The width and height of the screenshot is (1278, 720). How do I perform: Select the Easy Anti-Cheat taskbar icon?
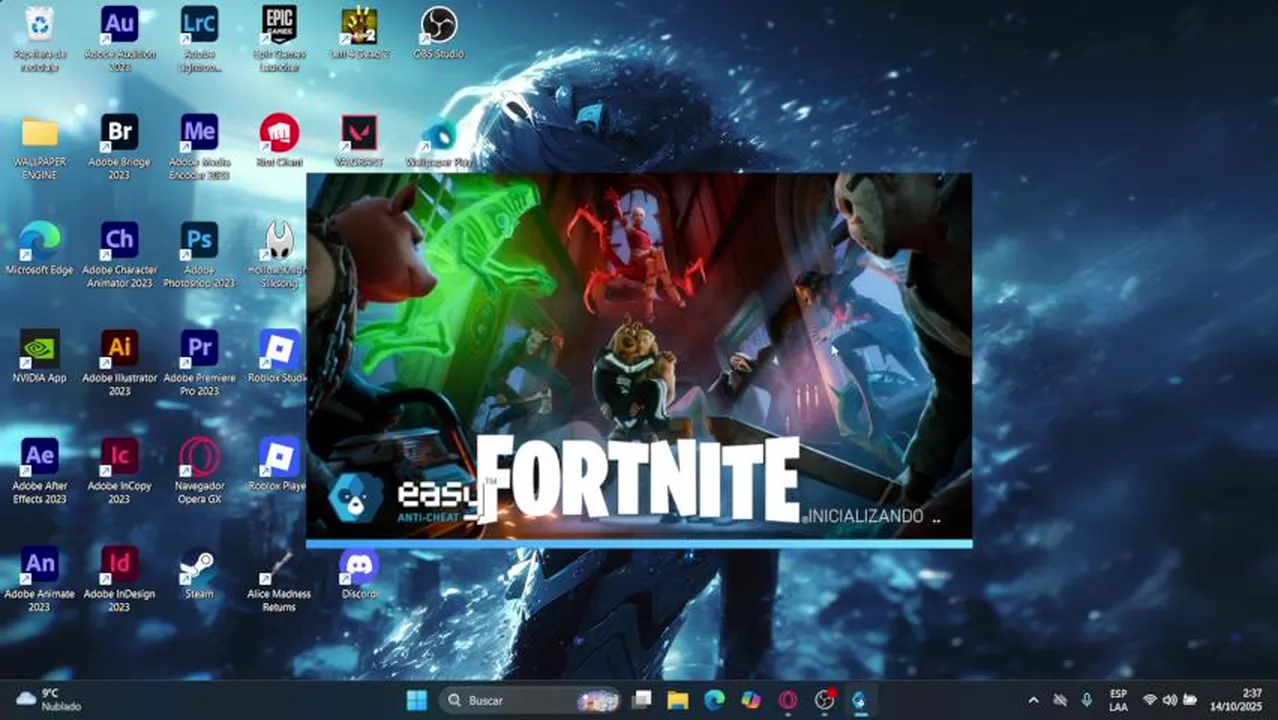pos(860,700)
